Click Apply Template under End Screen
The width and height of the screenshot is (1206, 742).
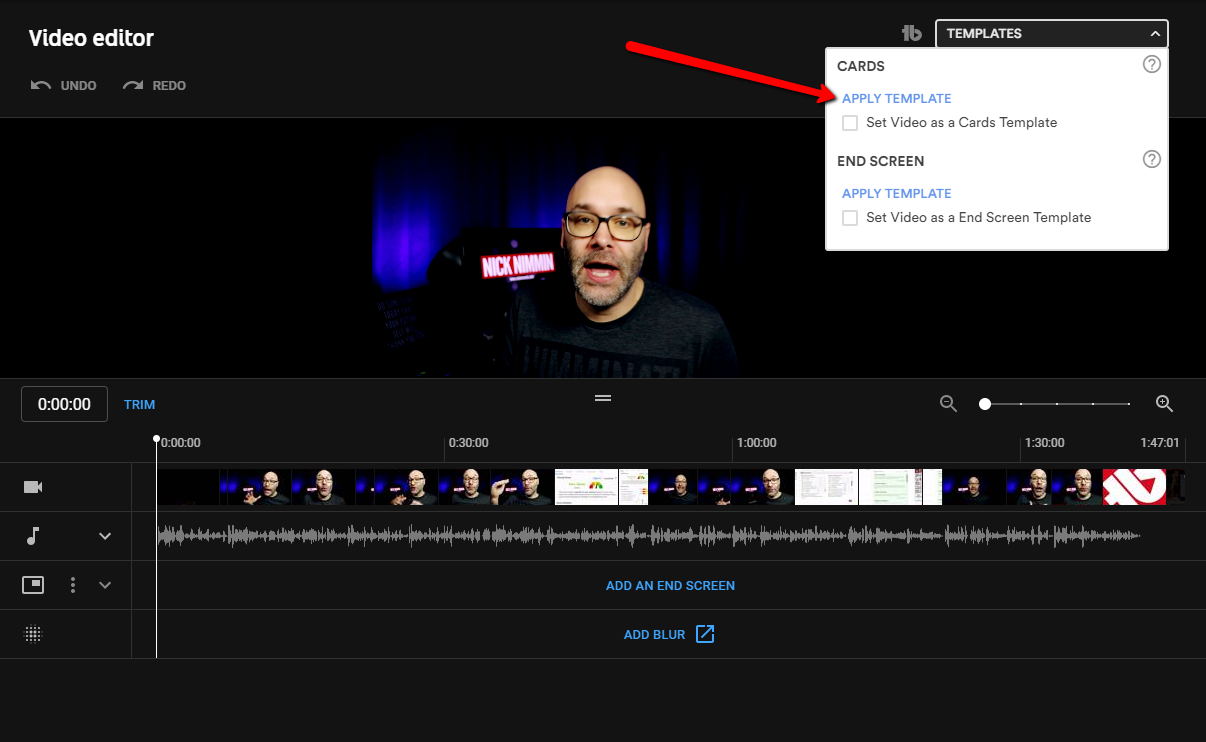pos(896,193)
